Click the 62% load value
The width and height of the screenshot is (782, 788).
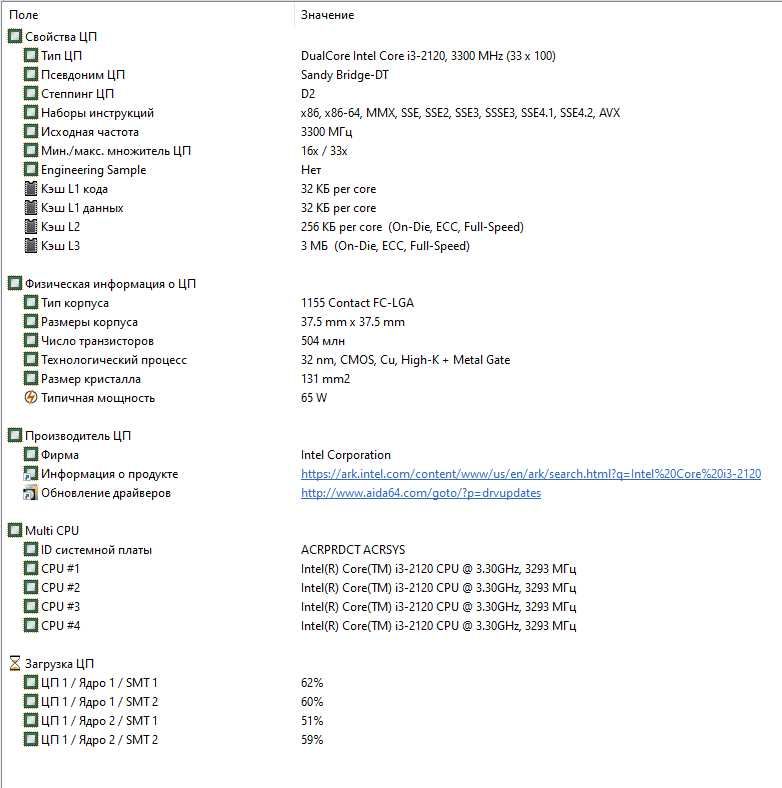tap(312, 682)
